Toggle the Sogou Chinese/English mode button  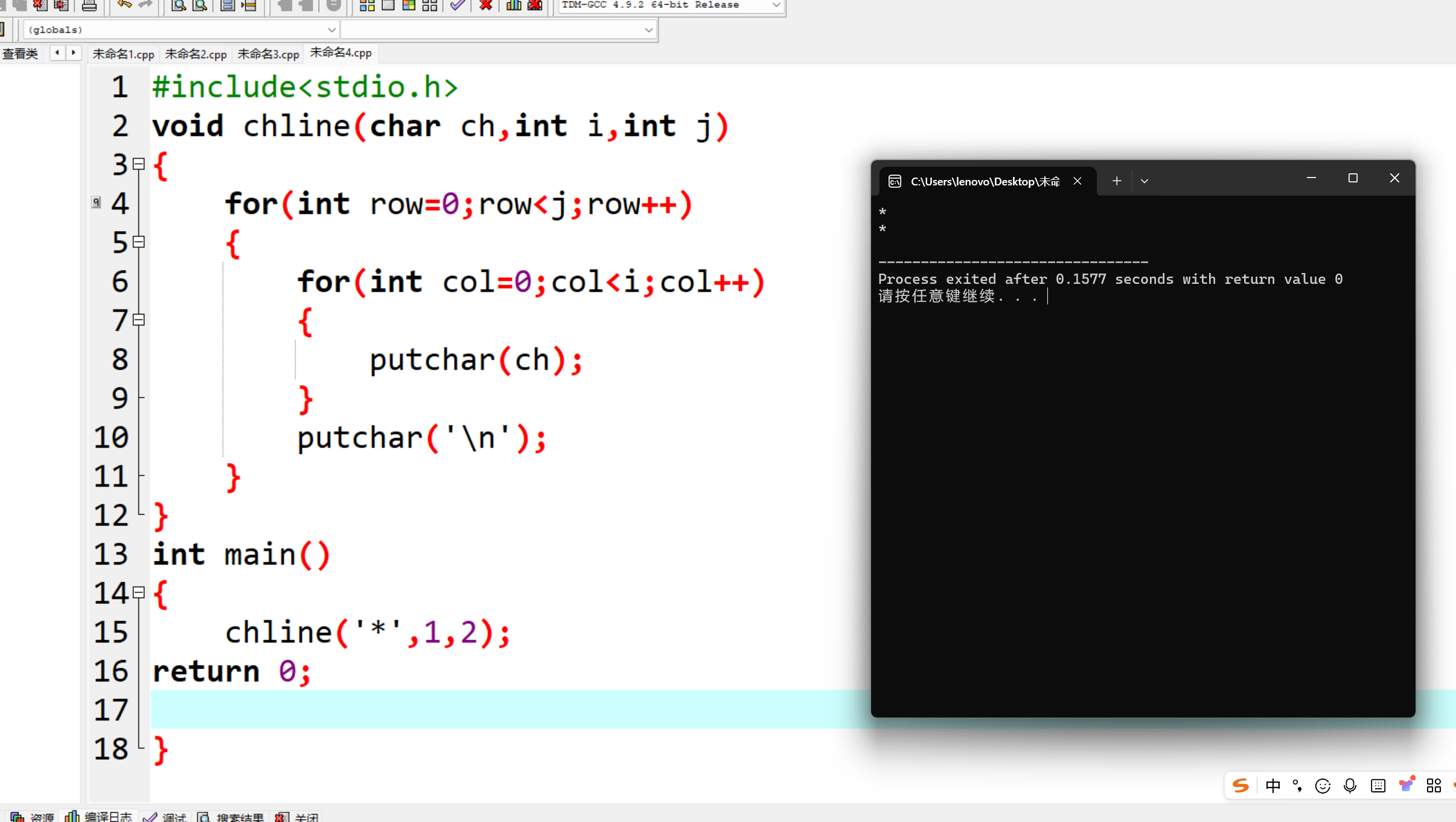click(x=1272, y=786)
